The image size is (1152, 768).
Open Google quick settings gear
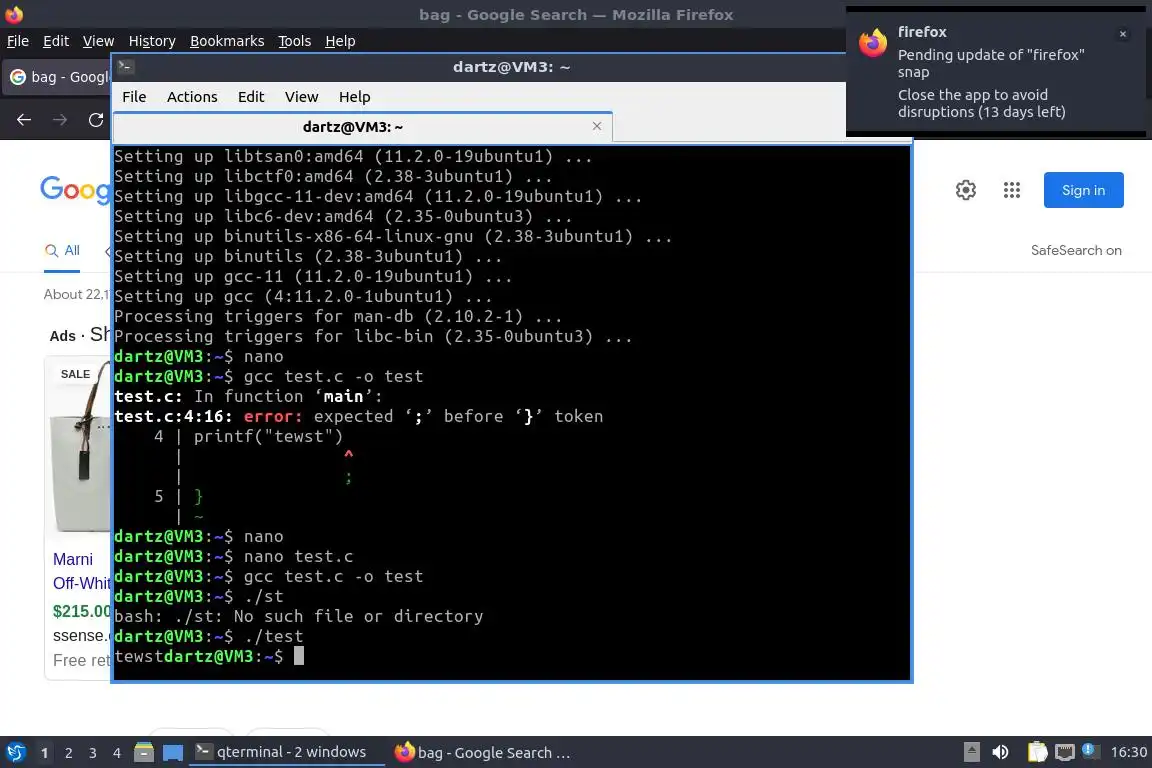click(965, 190)
